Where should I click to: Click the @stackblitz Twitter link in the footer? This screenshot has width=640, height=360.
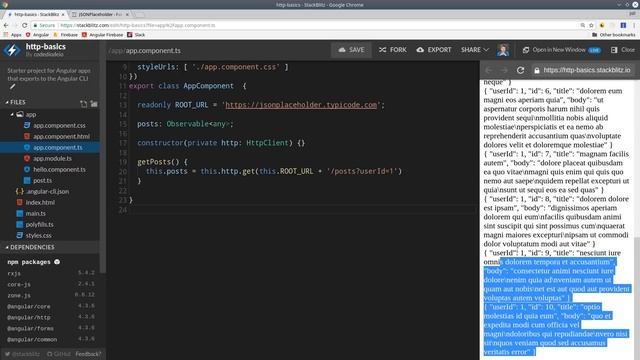coord(23,354)
